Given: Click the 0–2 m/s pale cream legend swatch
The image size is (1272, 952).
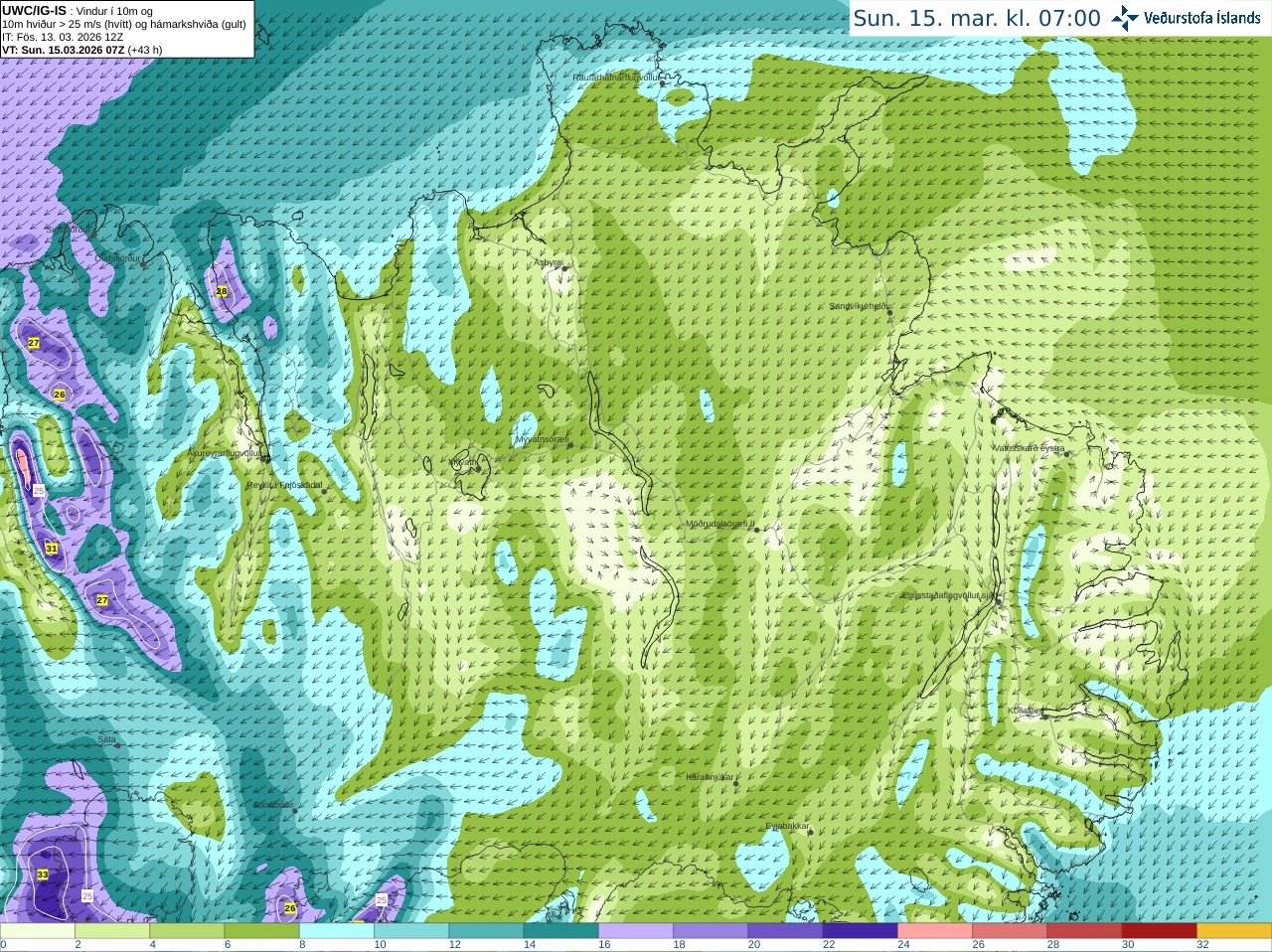Looking at the screenshot, I should click(x=38, y=931).
